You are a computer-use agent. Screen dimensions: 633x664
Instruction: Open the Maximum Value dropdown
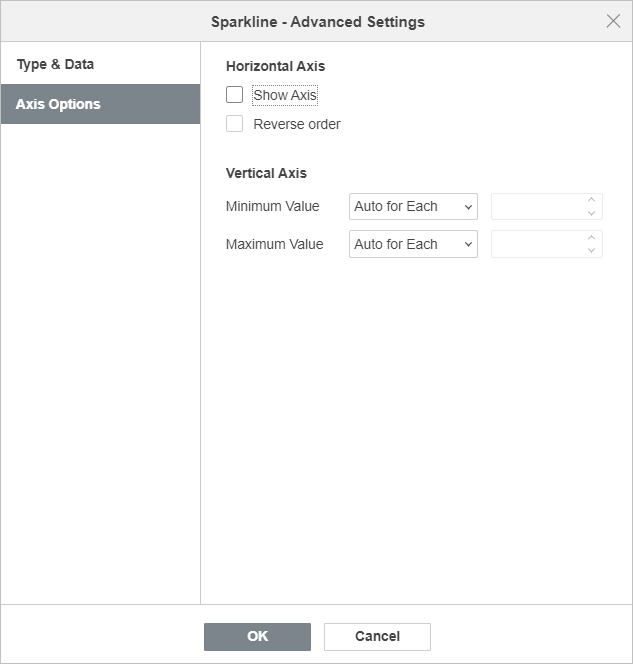pyautogui.click(x=413, y=244)
